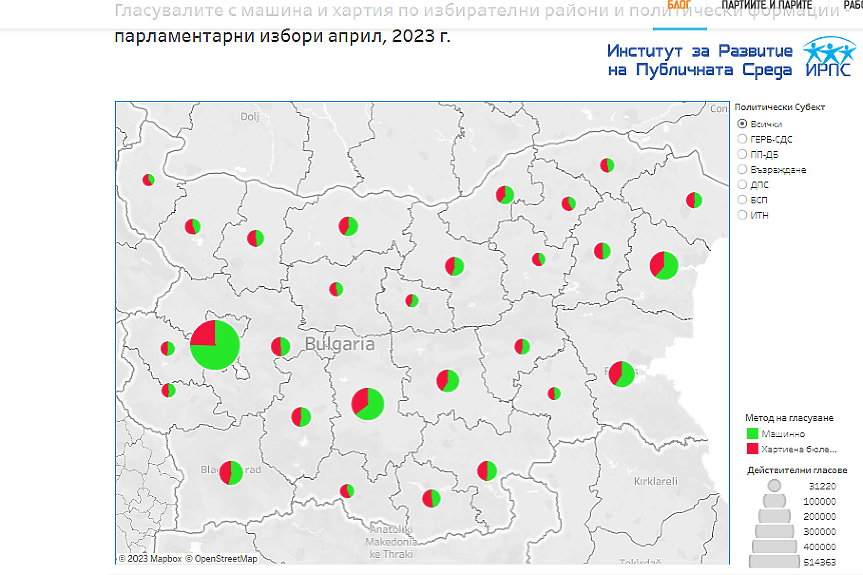Click the pie marker over the Blagoevgrad label
This screenshot has width=863, height=575.
pos(231,472)
